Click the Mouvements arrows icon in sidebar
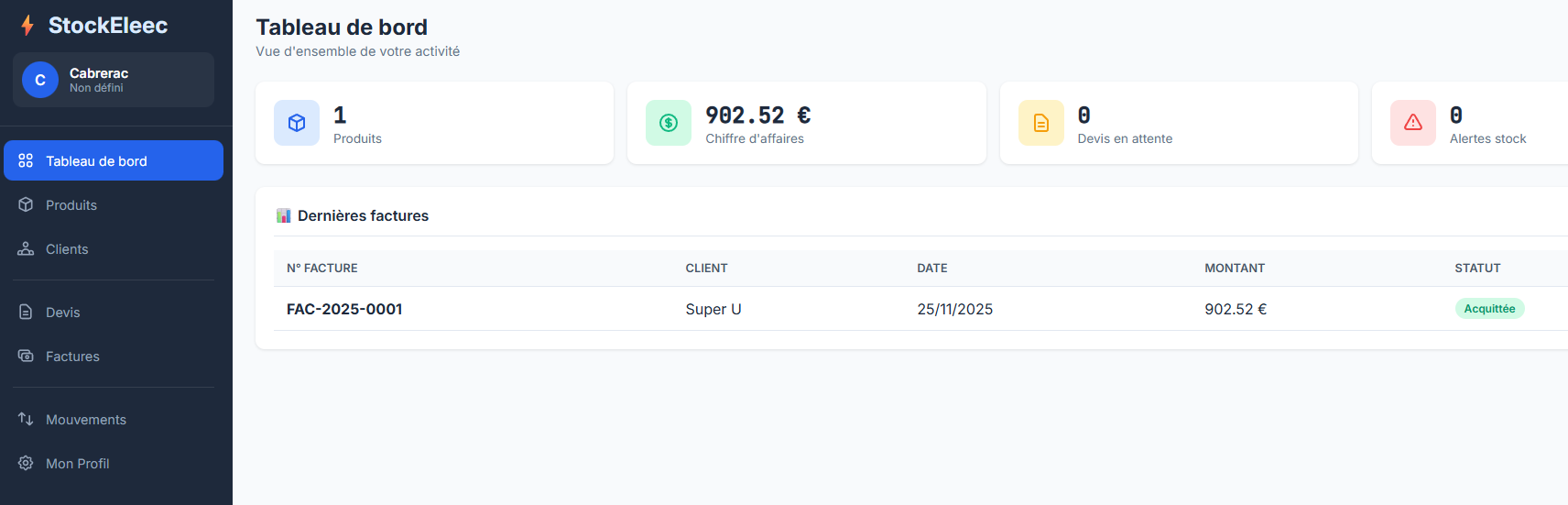The height and width of the screenshot is (505, 1568). [x=26, y=420]
